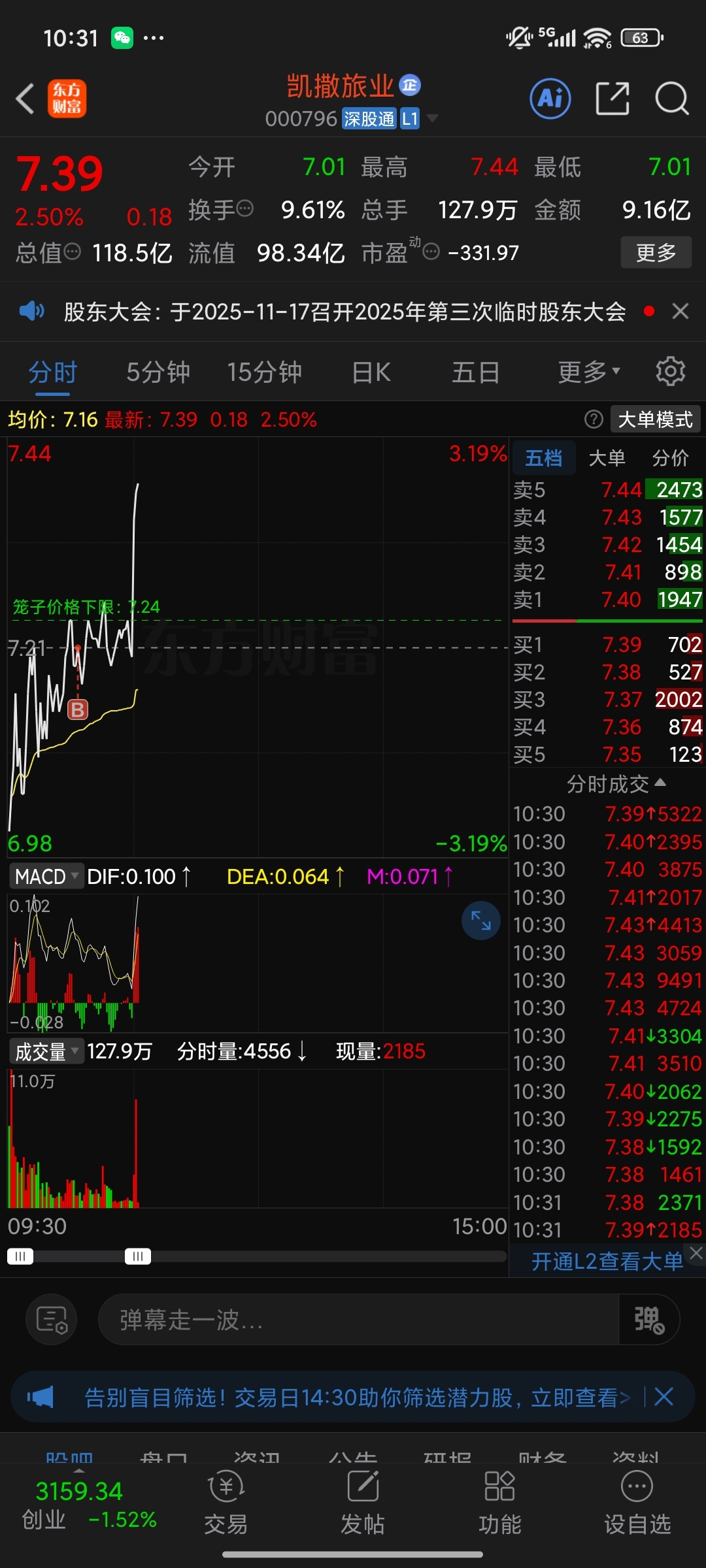Expand chart to fullscreen icon
This screenshot has height=1568, width=706.
(x=481, y=921)
